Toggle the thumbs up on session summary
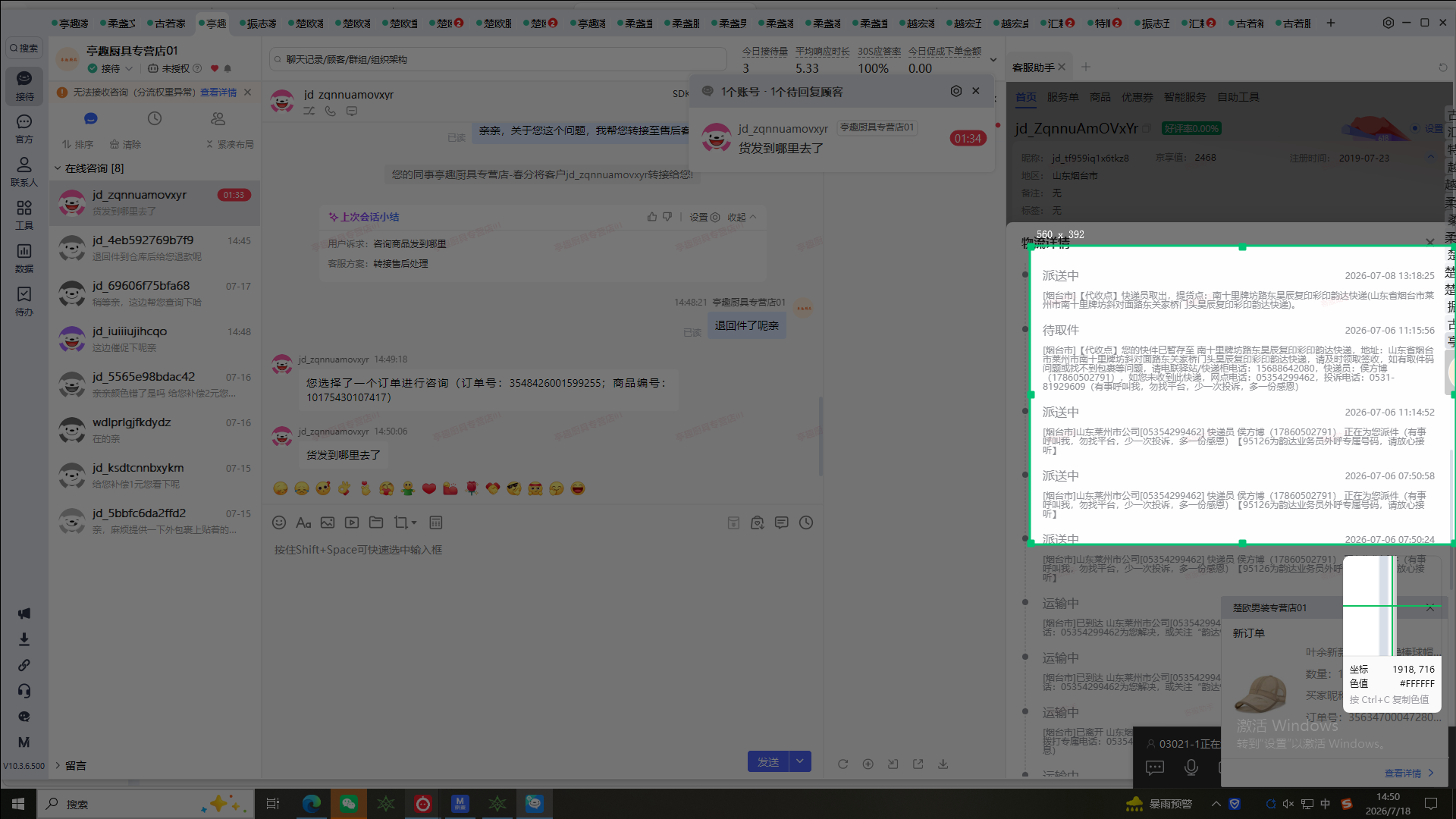The height and width of the screenshot is (819, 1456). pyautogui.click(x=652, y=217)
